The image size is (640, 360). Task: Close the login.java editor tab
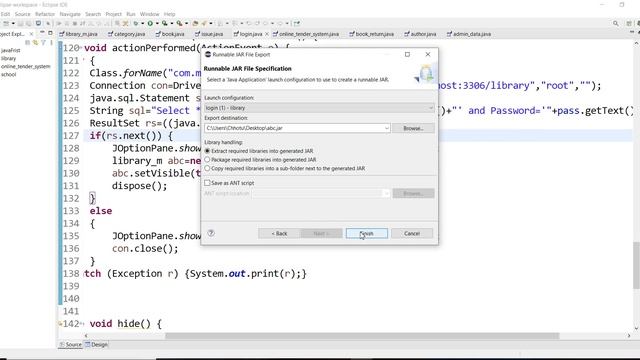pos(267,34)
